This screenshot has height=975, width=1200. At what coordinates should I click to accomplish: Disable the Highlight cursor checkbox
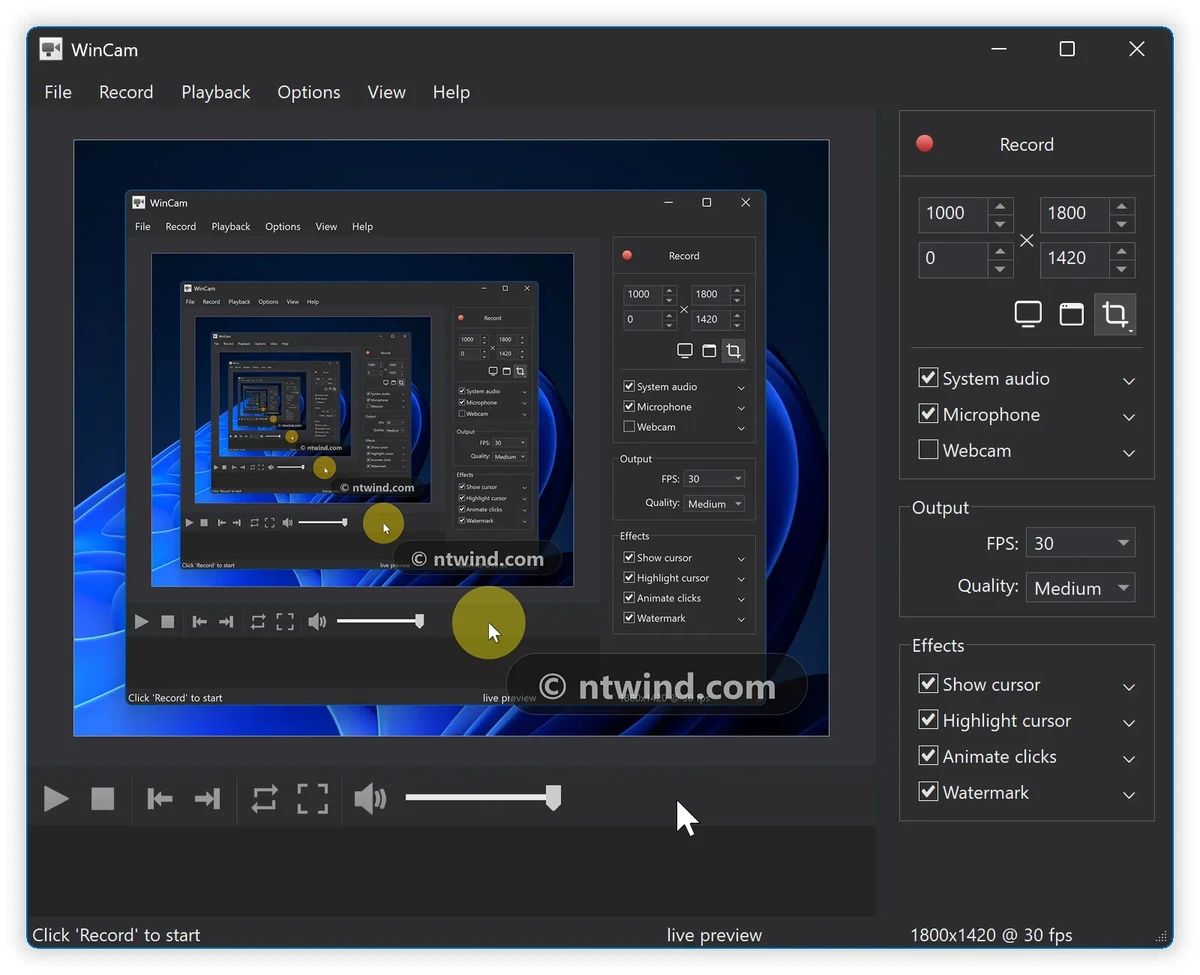(928, 720)
